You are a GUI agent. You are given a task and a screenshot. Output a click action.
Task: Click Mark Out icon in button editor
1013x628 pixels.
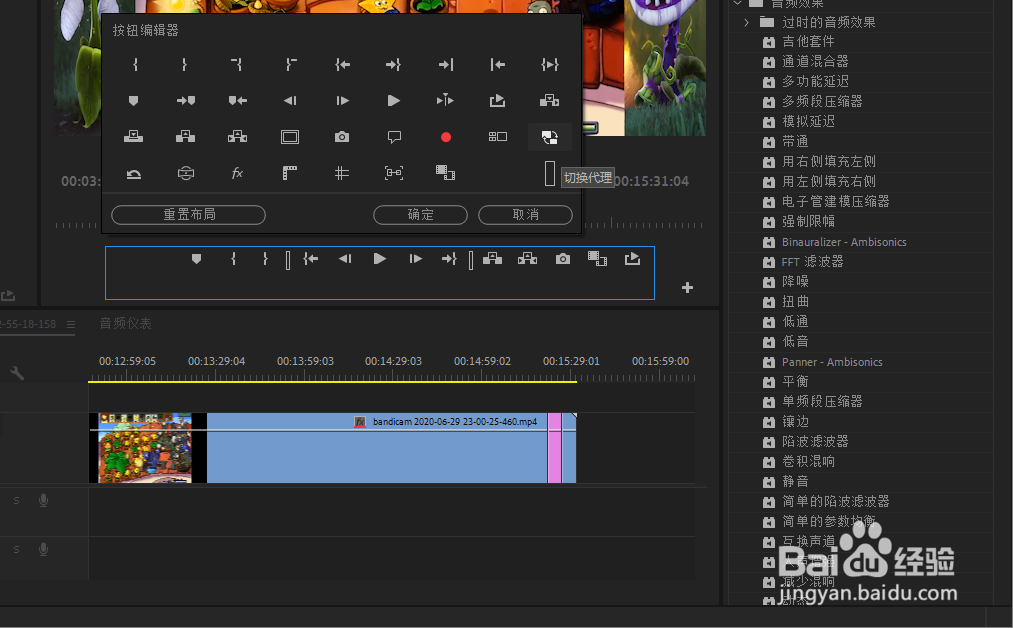185,65
